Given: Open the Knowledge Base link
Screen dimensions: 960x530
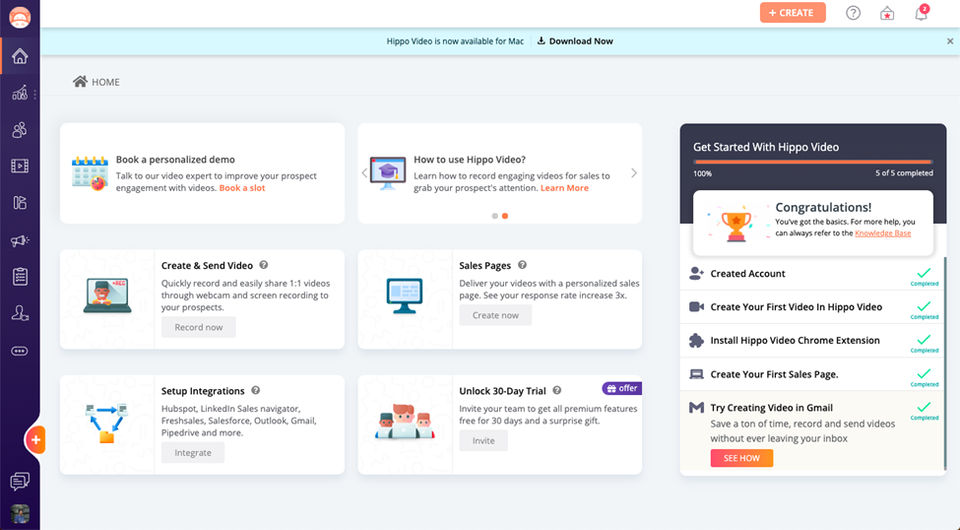Looking at the screenshot, I should (883, 233).
